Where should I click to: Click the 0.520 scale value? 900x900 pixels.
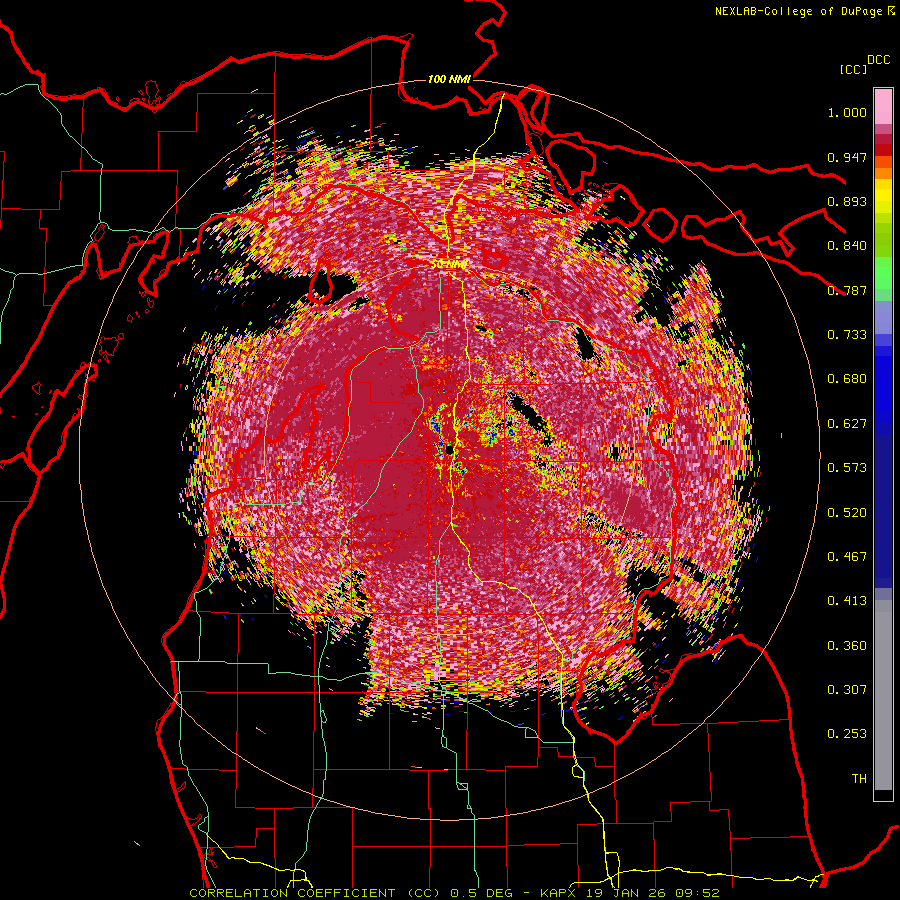(x=847, y=513)
